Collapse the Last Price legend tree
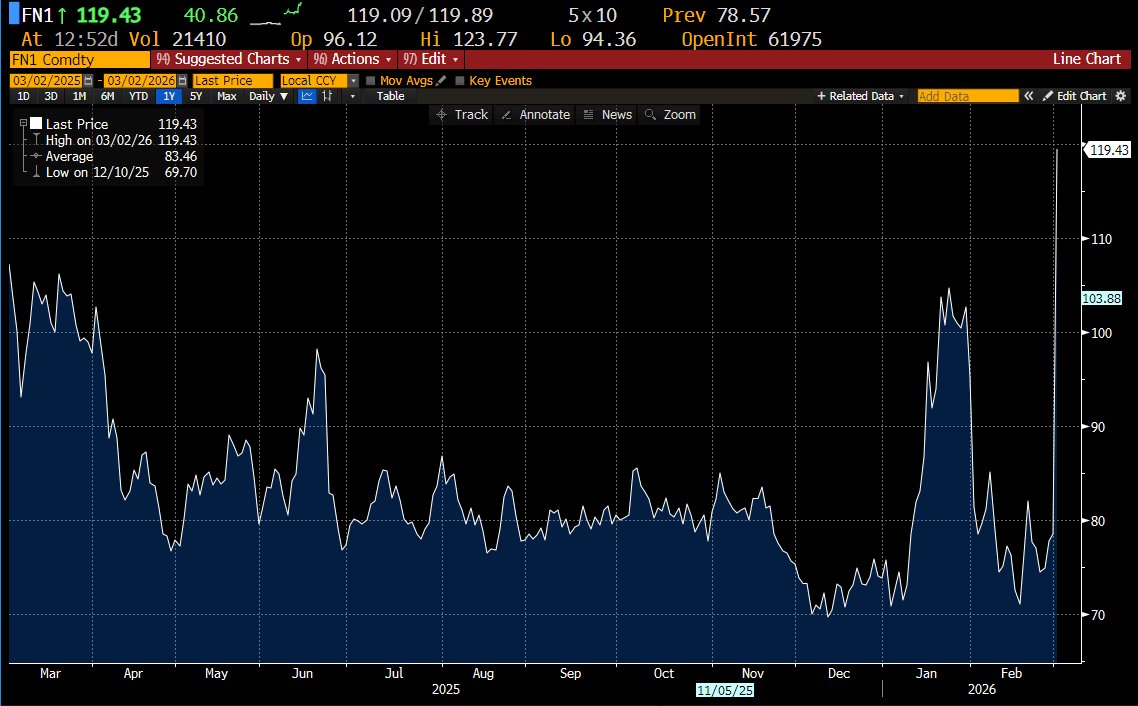The height and width of the screenshot is (706, 1138). [23, 124]
